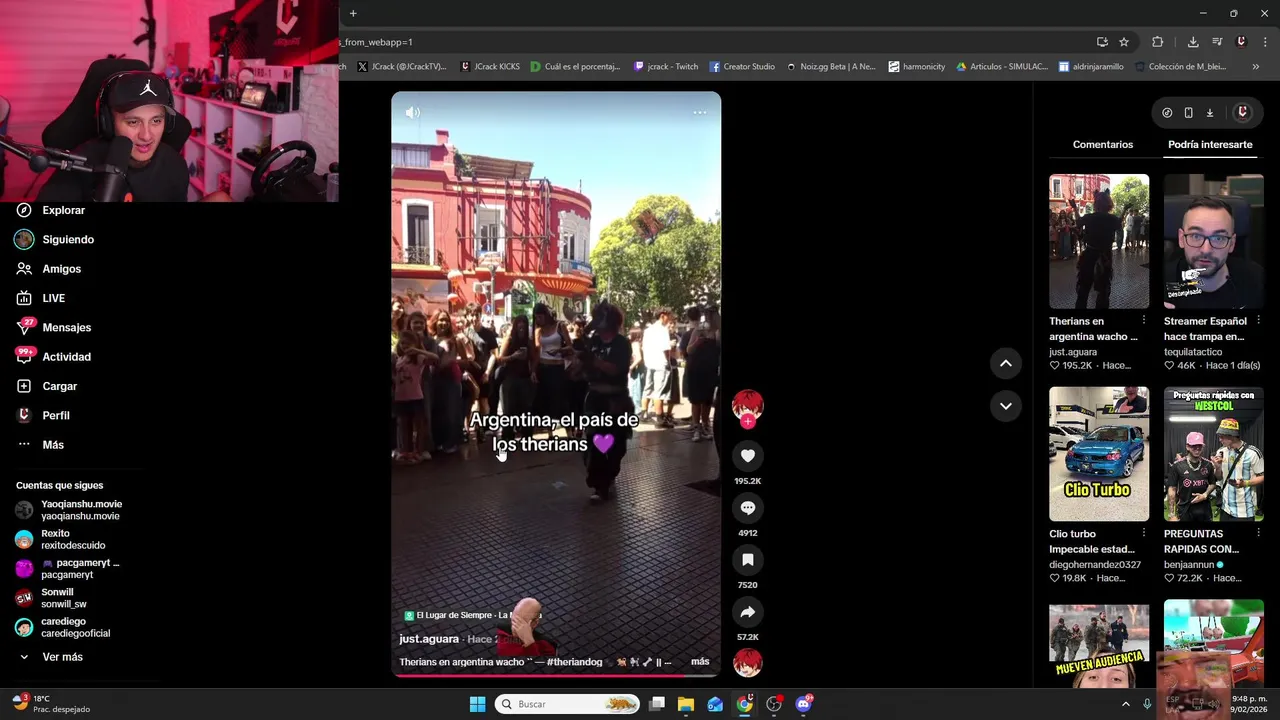Like the video with the heart icon
The width and height of the screenshot is (1280, 720).
coord(747,456)
